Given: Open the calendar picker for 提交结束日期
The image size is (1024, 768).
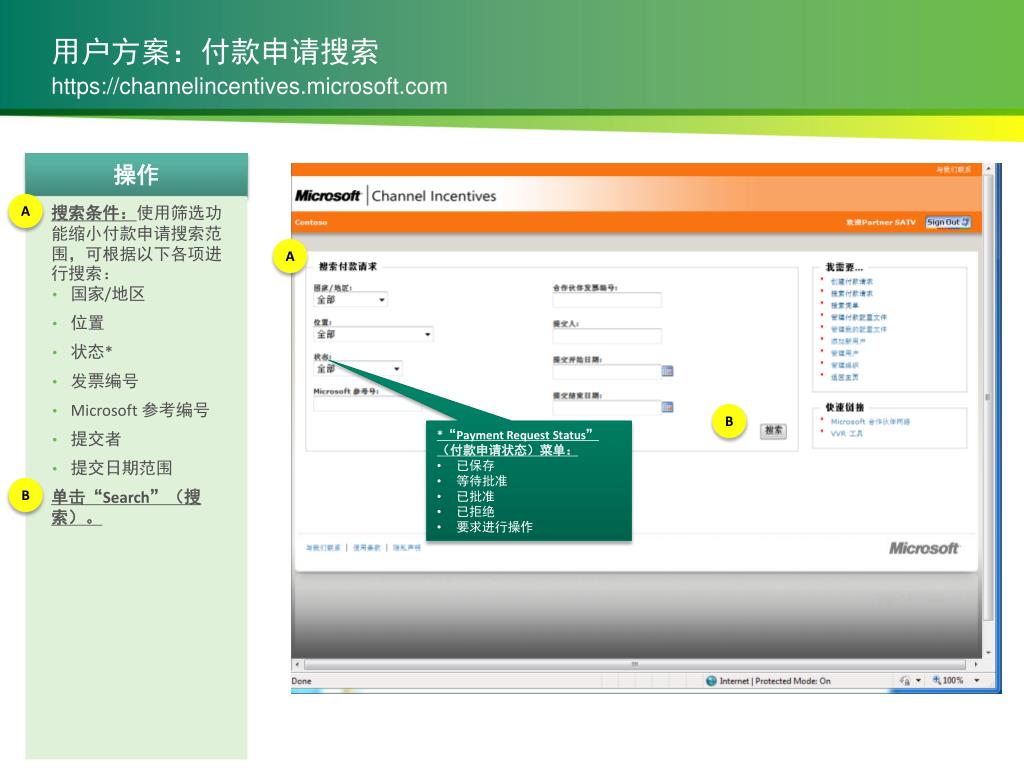Looking at the screenshot, I should (667, 407).
